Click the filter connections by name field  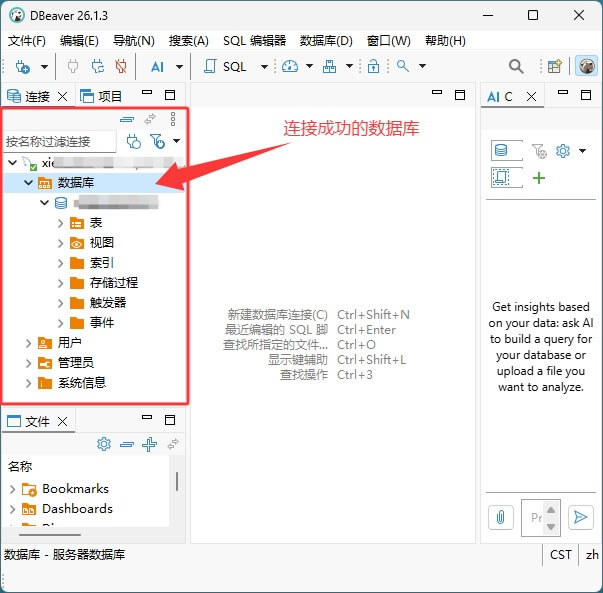[x=60, y=142]
